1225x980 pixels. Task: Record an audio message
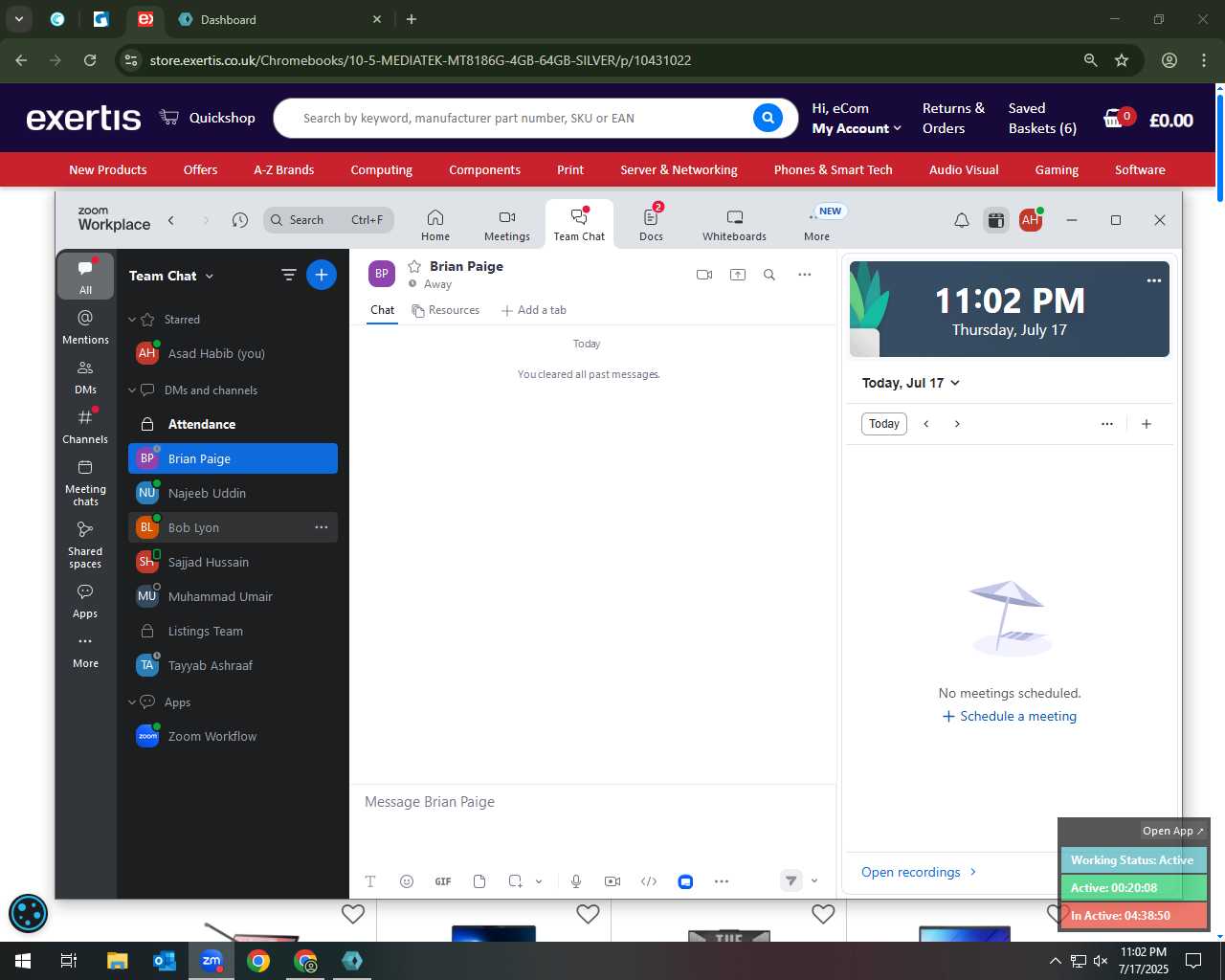click(x=576, y=881)
